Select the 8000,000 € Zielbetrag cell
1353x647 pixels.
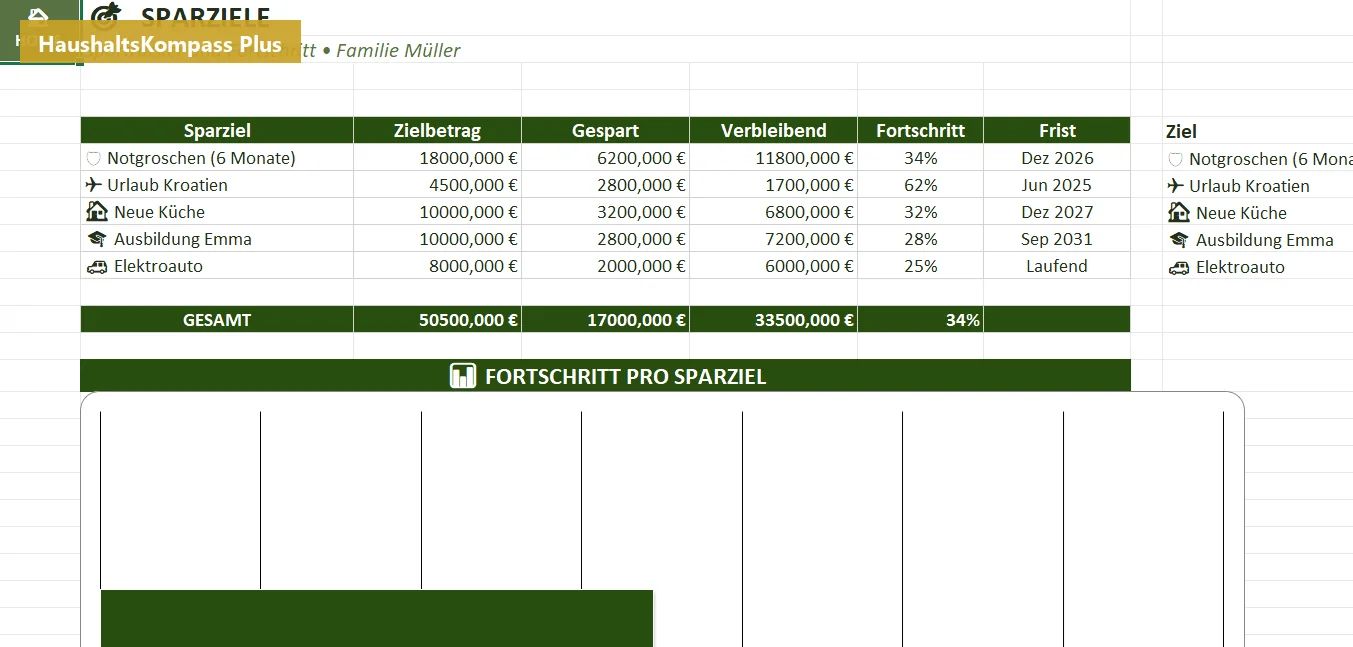point(437,266)
